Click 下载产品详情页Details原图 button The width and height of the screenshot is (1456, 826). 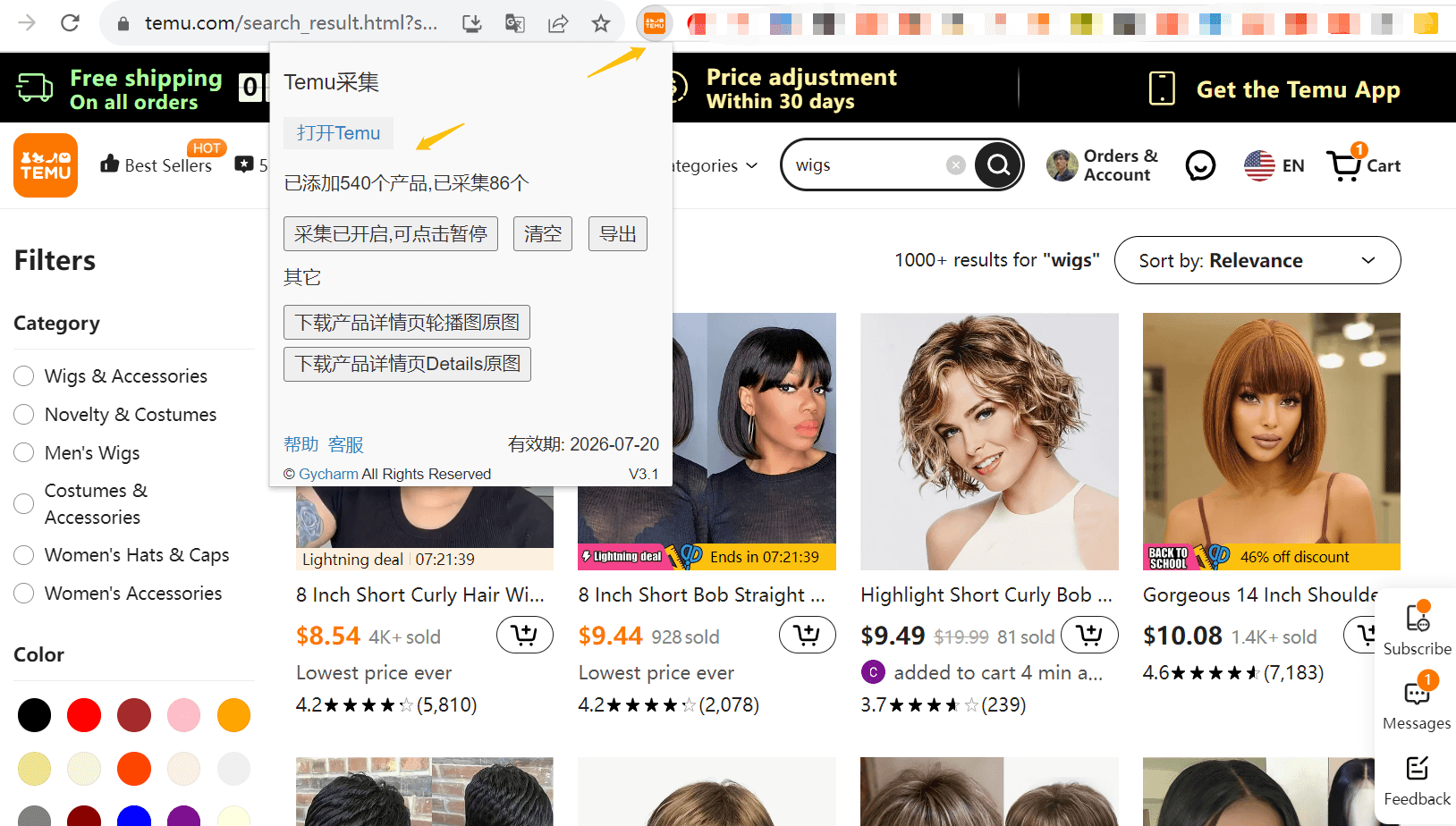(407, 364)
